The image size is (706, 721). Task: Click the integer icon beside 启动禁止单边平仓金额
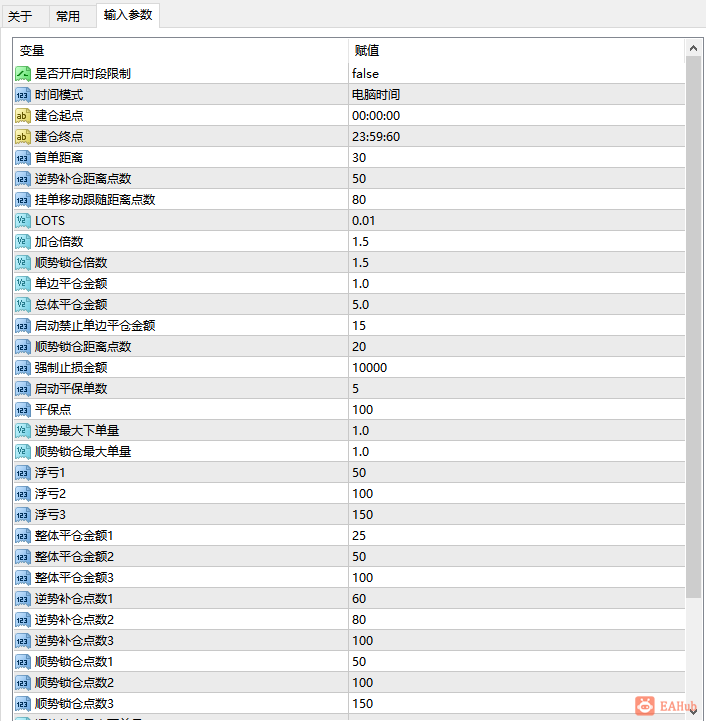click(x=23, y=326)
